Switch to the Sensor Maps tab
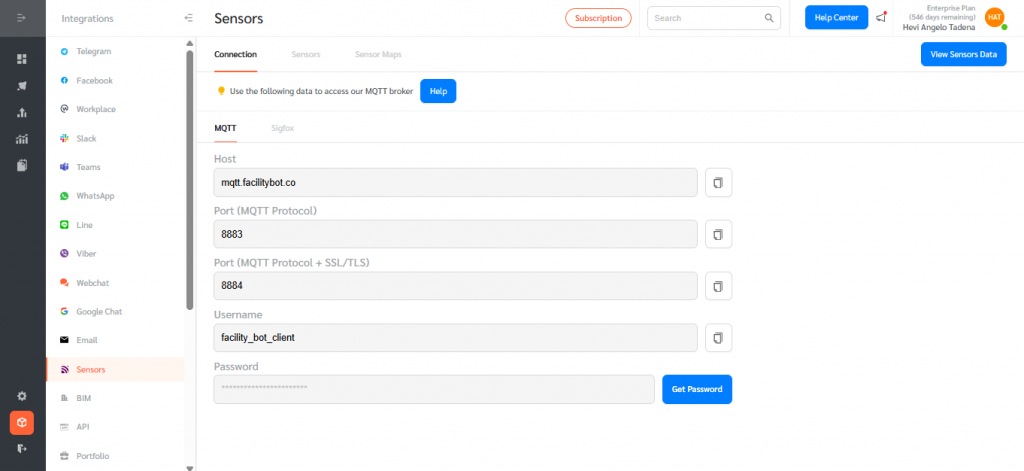1024x471 pixels. point(378,54)
